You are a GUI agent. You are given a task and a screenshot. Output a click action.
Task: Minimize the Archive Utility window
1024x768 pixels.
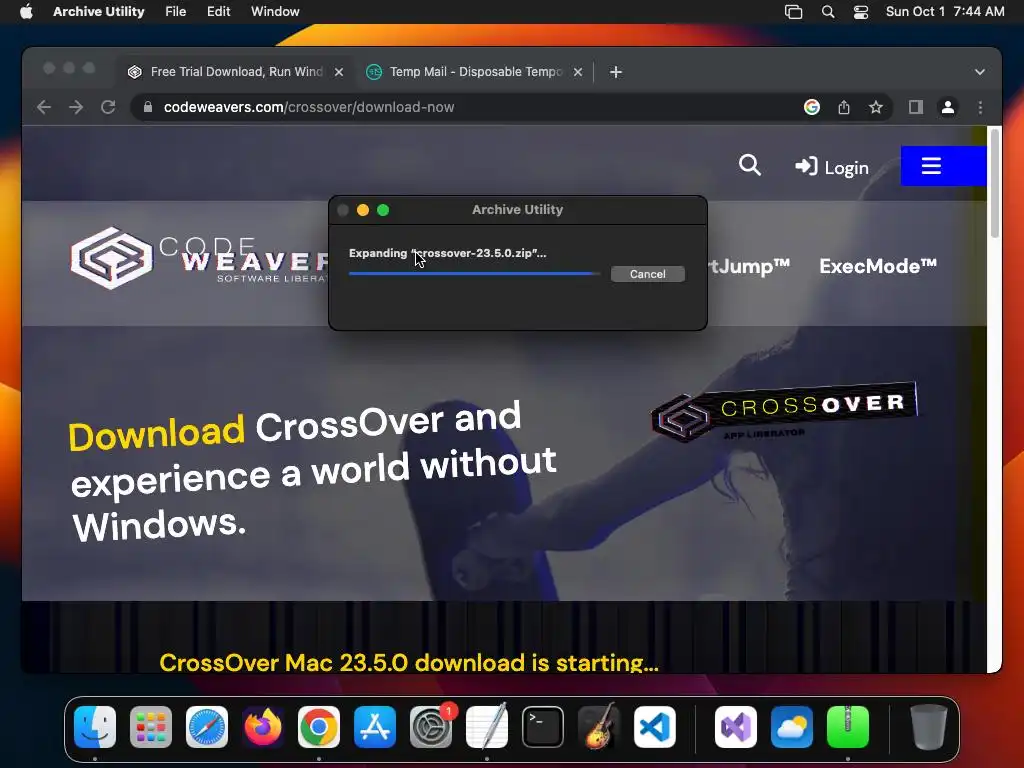pos(363,210)
